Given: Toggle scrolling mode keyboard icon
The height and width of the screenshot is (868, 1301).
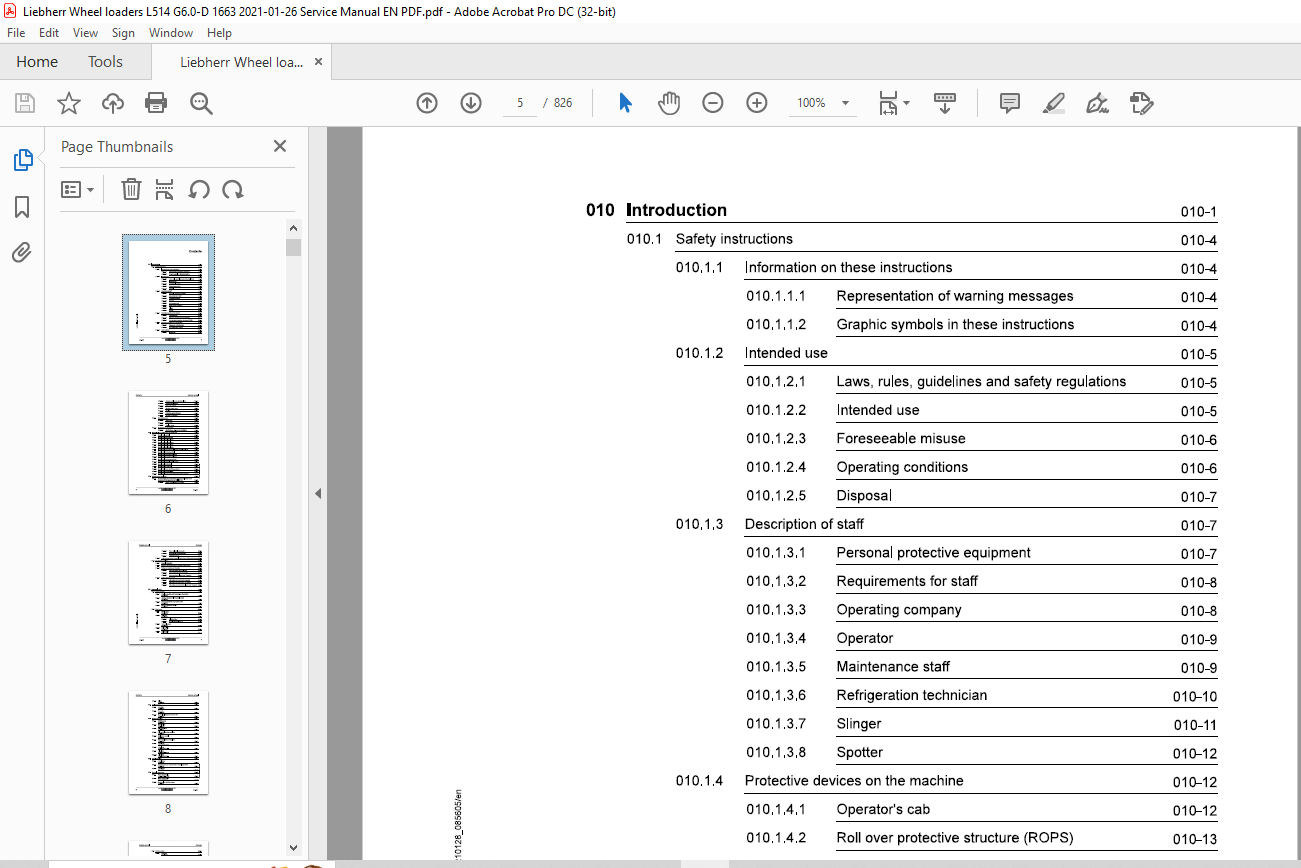Looking at the screenshot, I should coord(945,103).
